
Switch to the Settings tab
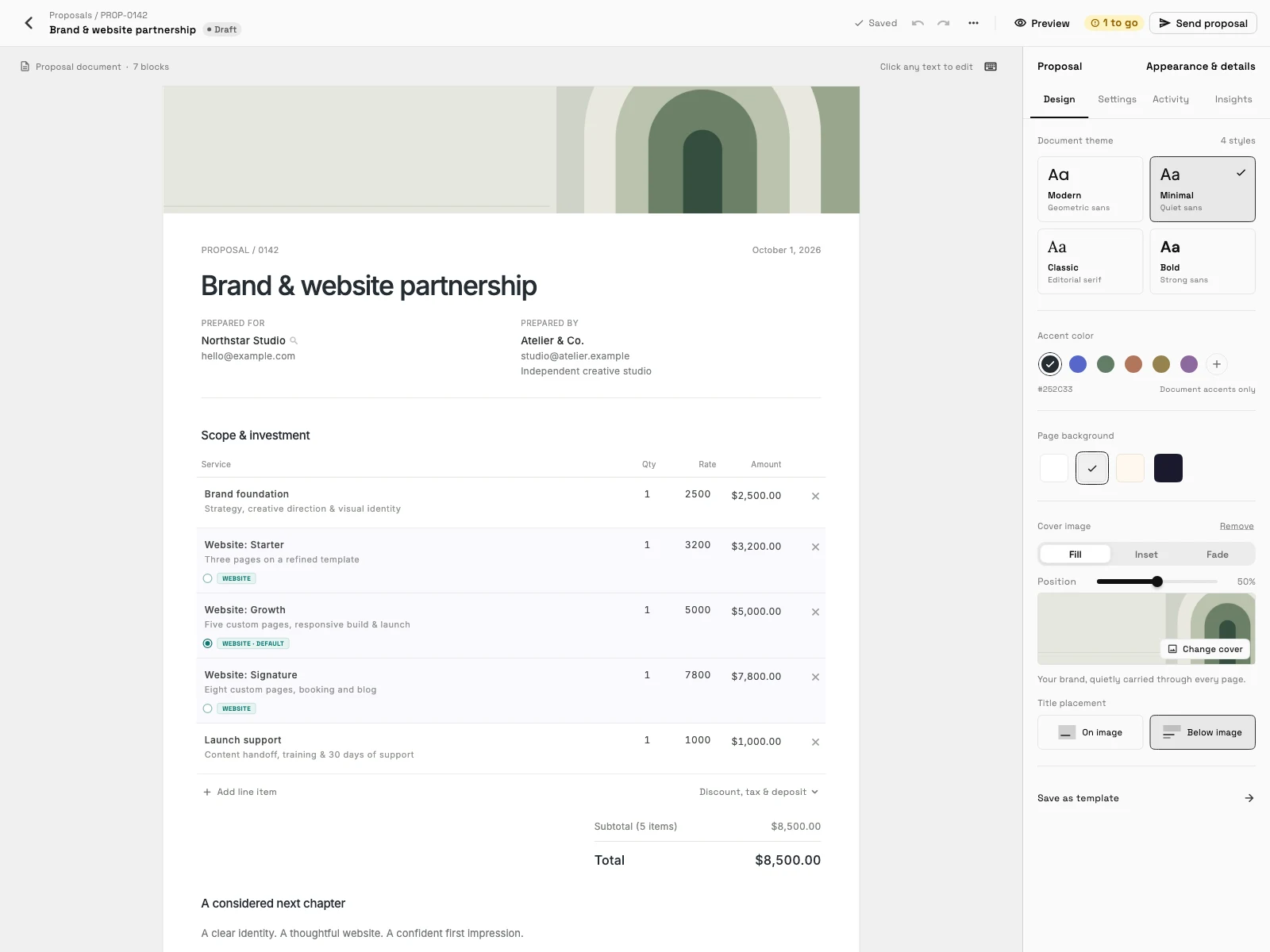pyautogui.click(x=1117, y=99)
